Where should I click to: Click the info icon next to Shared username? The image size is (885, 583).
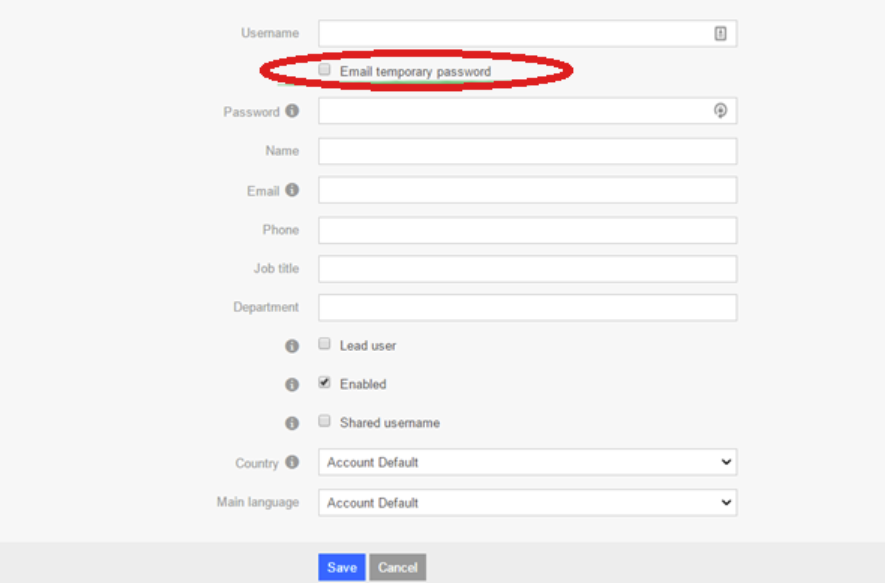point(292,423)
